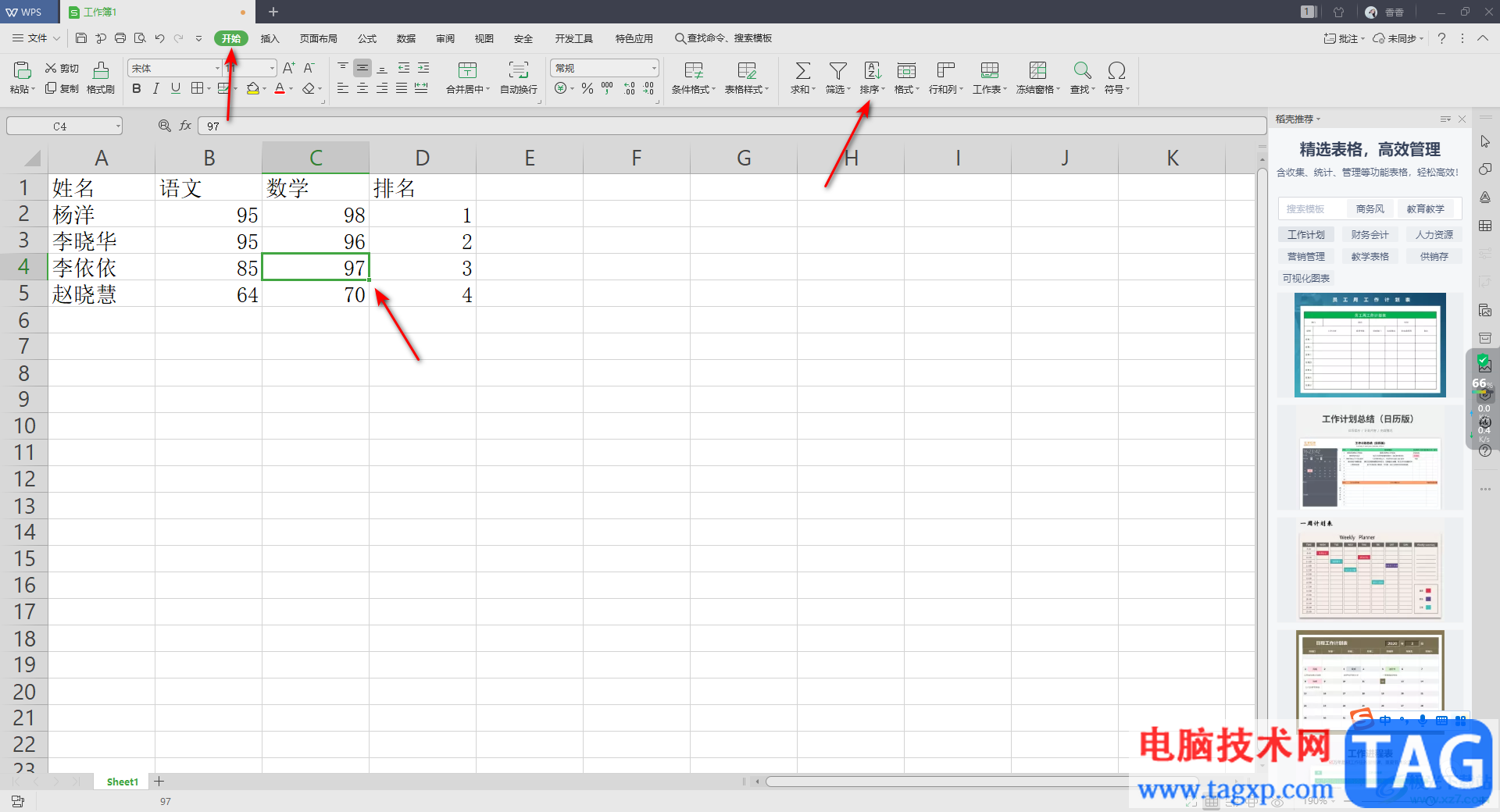This screenshot has width=1500, height=812.
Task: Click the Worksheet (工作表) icon
Action: coord(990,71)
